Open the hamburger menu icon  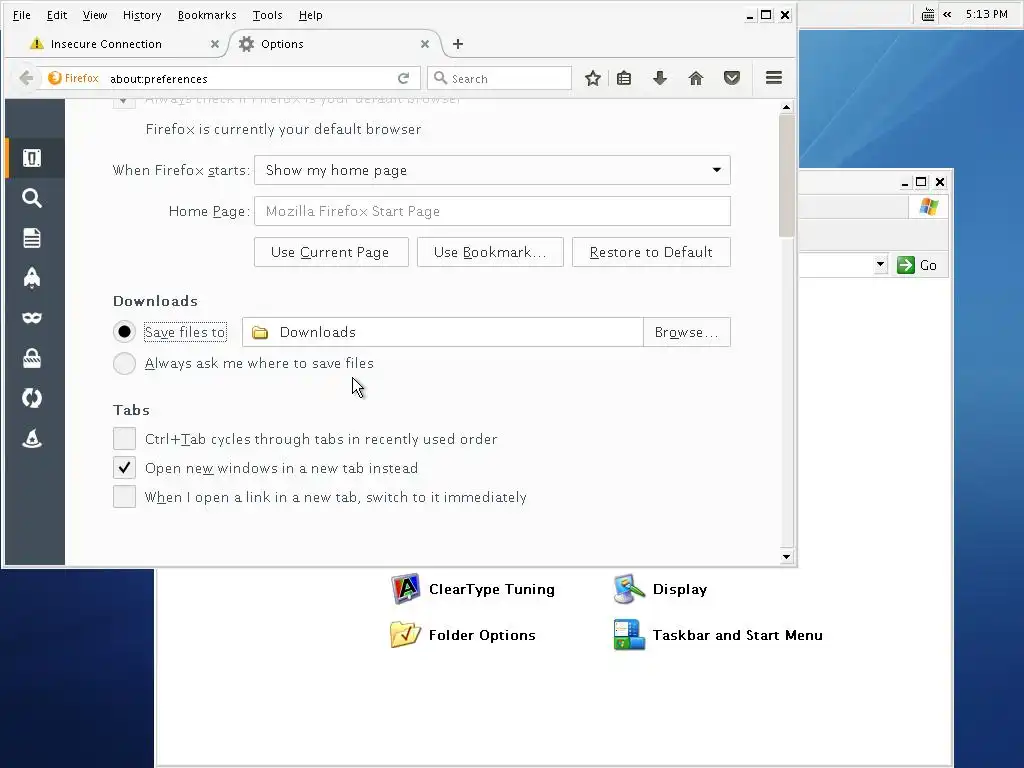click(774, 78)
